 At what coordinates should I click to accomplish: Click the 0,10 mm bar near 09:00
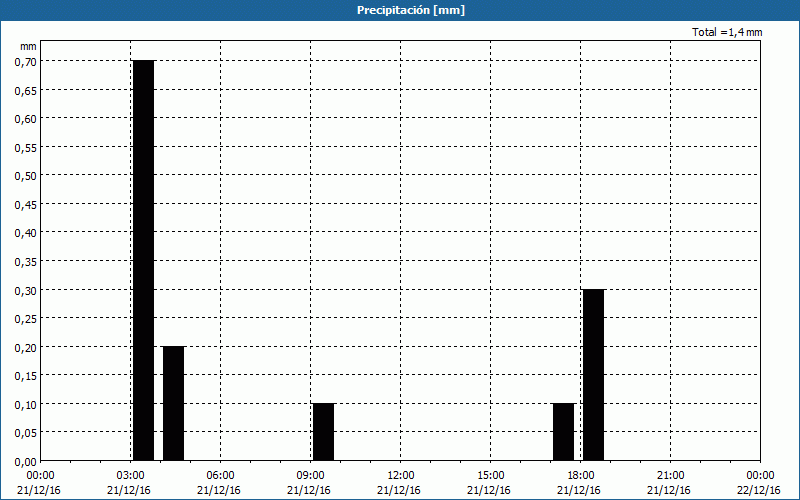pyautogui.click(x=323, y=431)
